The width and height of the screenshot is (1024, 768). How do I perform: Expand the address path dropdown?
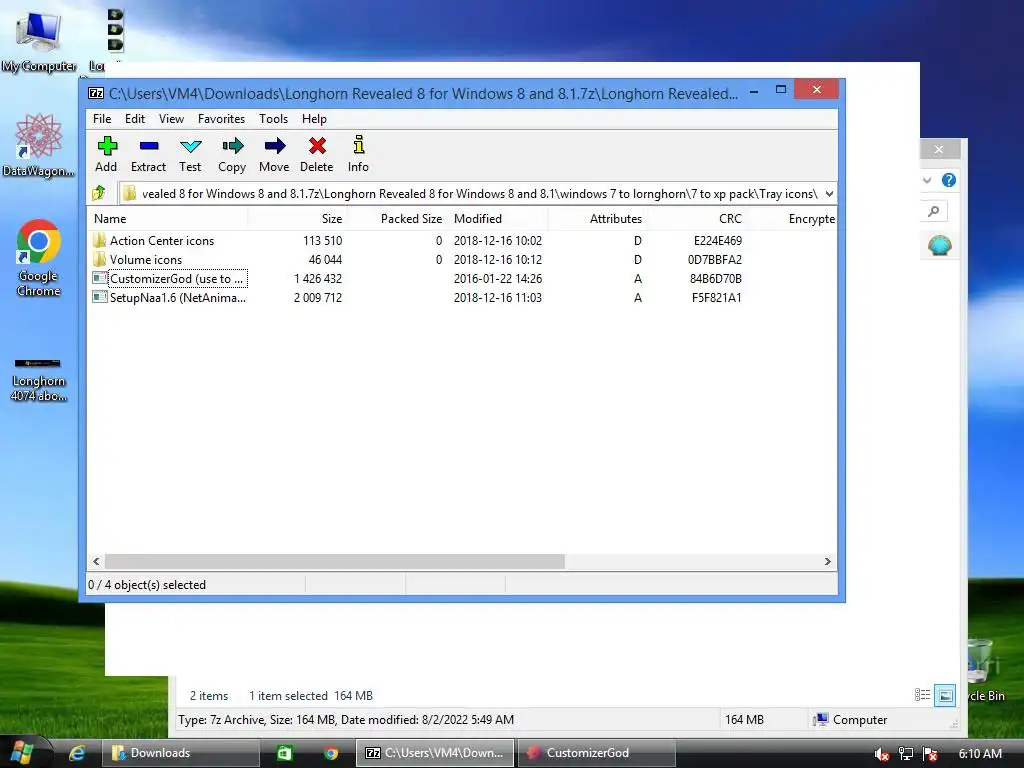point(829,193)
